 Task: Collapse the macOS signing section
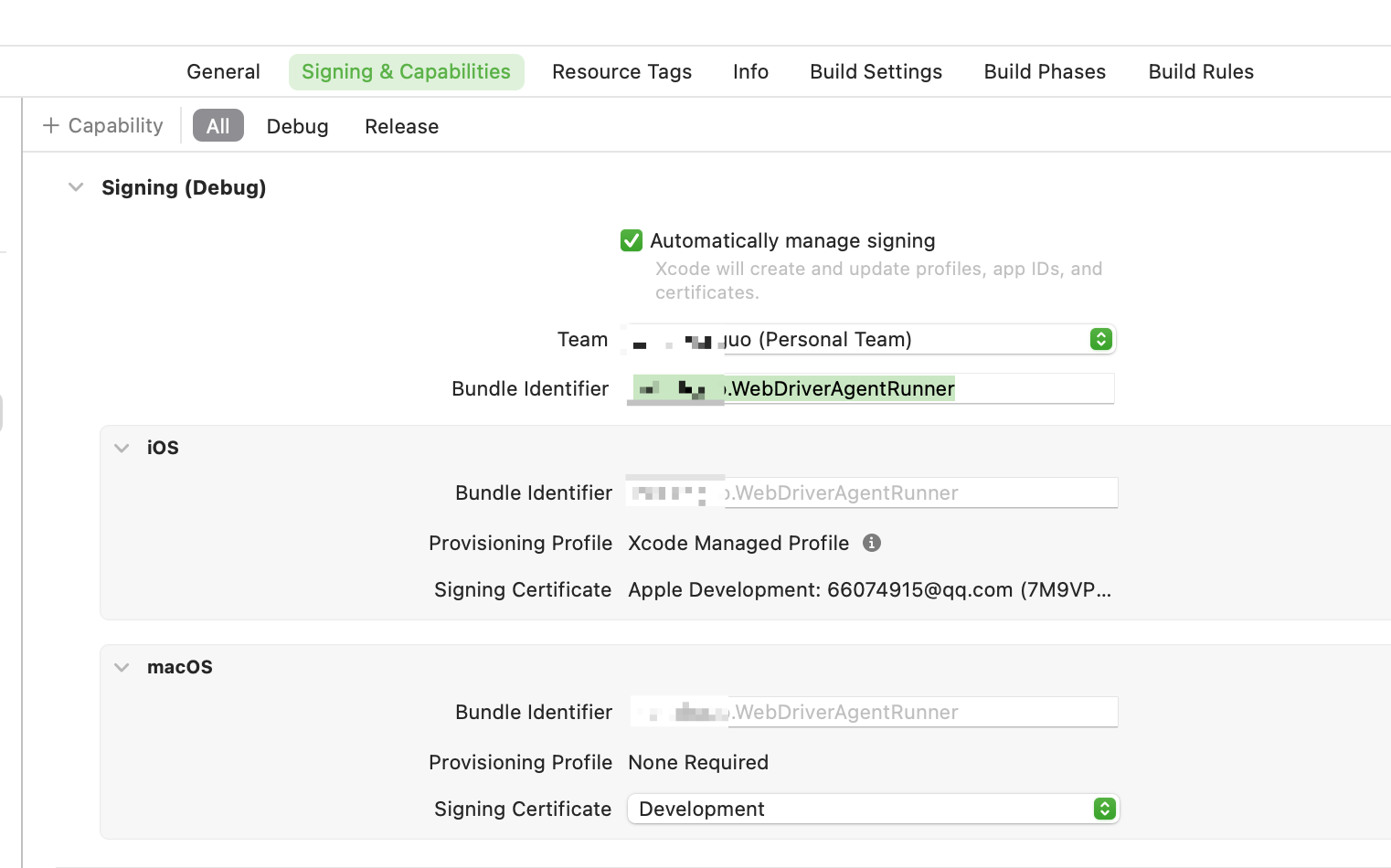point(122,667)
